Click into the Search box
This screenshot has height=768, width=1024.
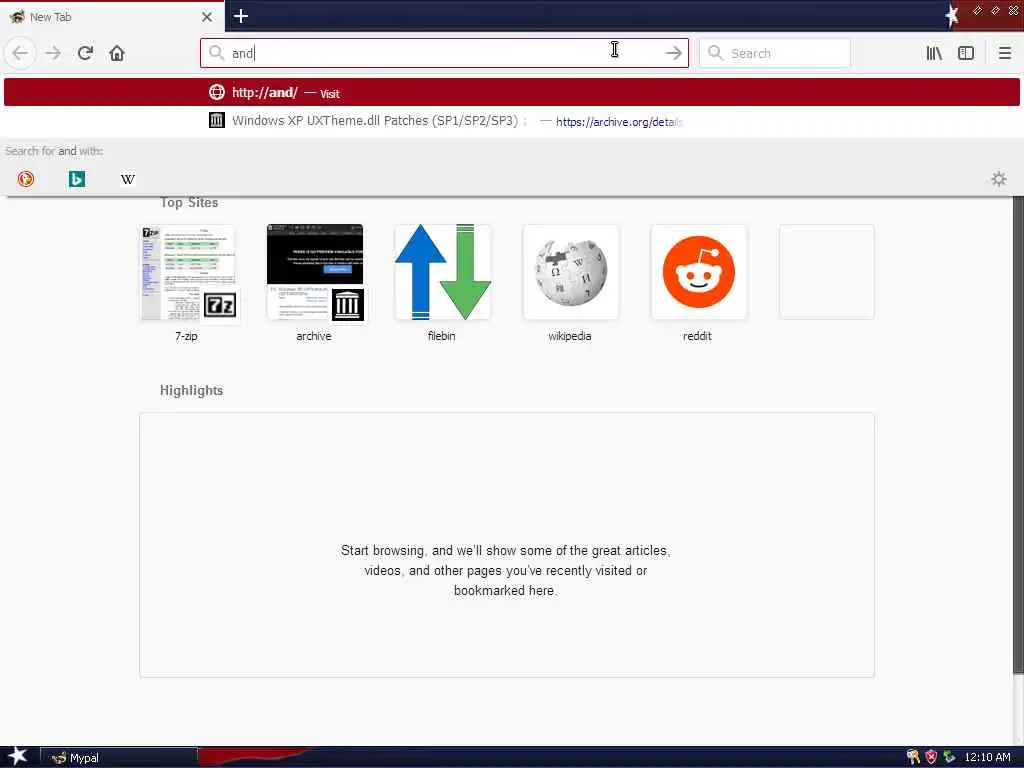pos(775,53)
